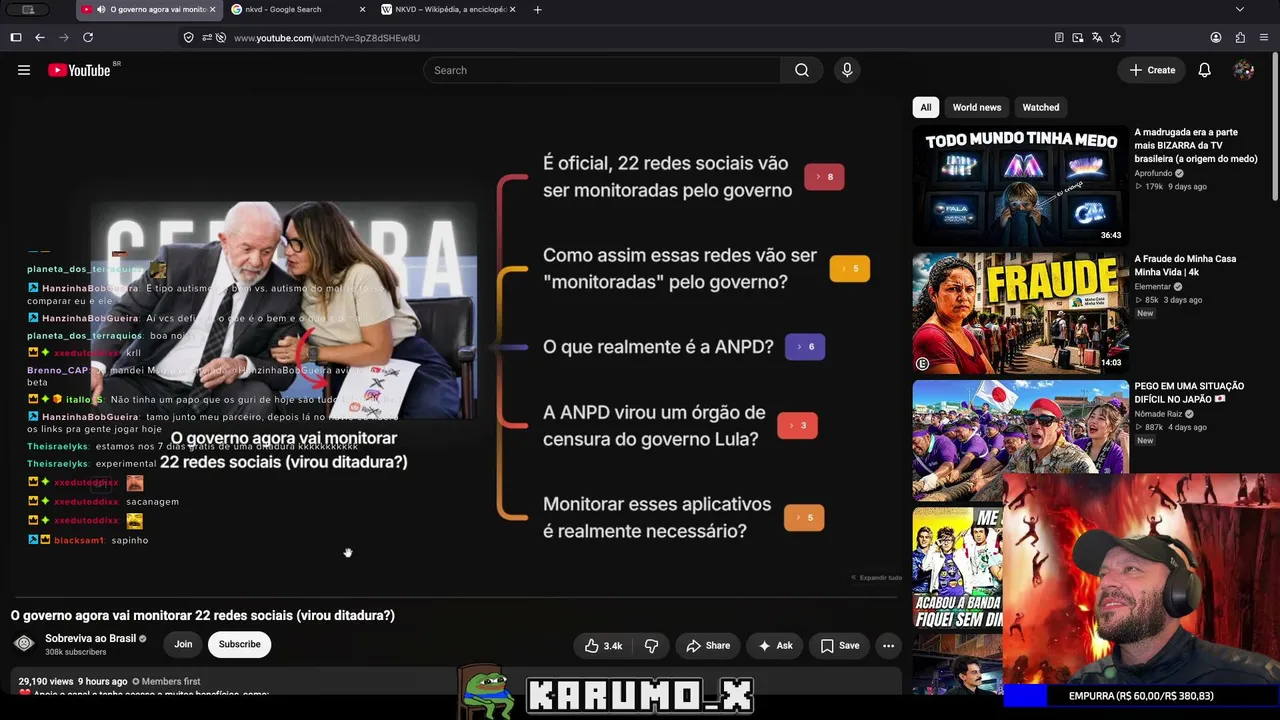
Task: Focus the YouTube search field
Action: point(602,70)
